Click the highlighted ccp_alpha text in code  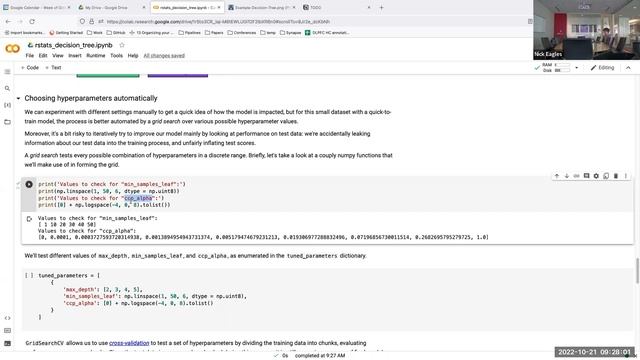[x=138, y=198]
